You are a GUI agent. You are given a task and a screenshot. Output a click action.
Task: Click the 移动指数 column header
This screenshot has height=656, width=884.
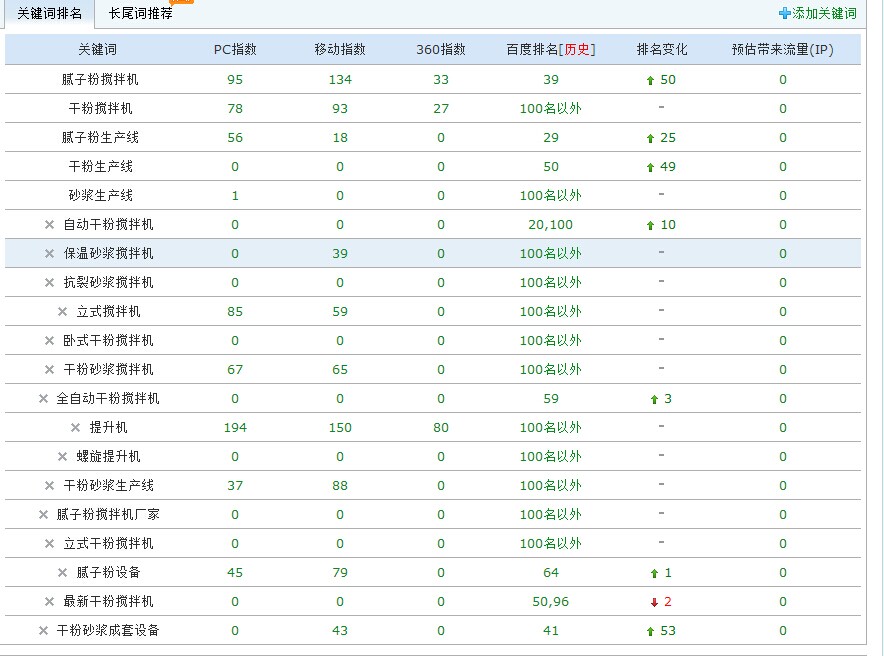tap(340, 50)
